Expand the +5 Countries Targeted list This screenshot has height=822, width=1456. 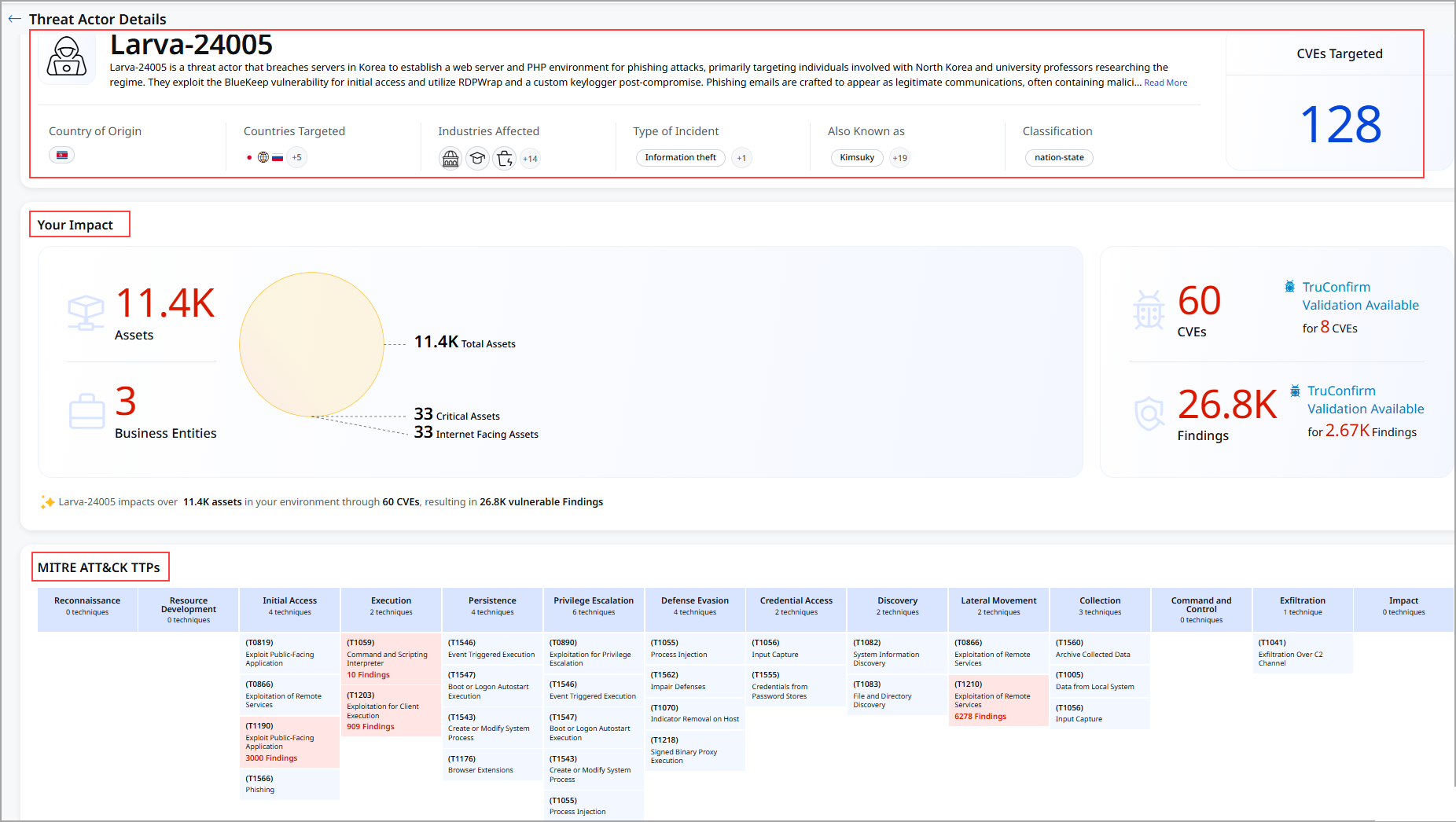pos(296,157)
